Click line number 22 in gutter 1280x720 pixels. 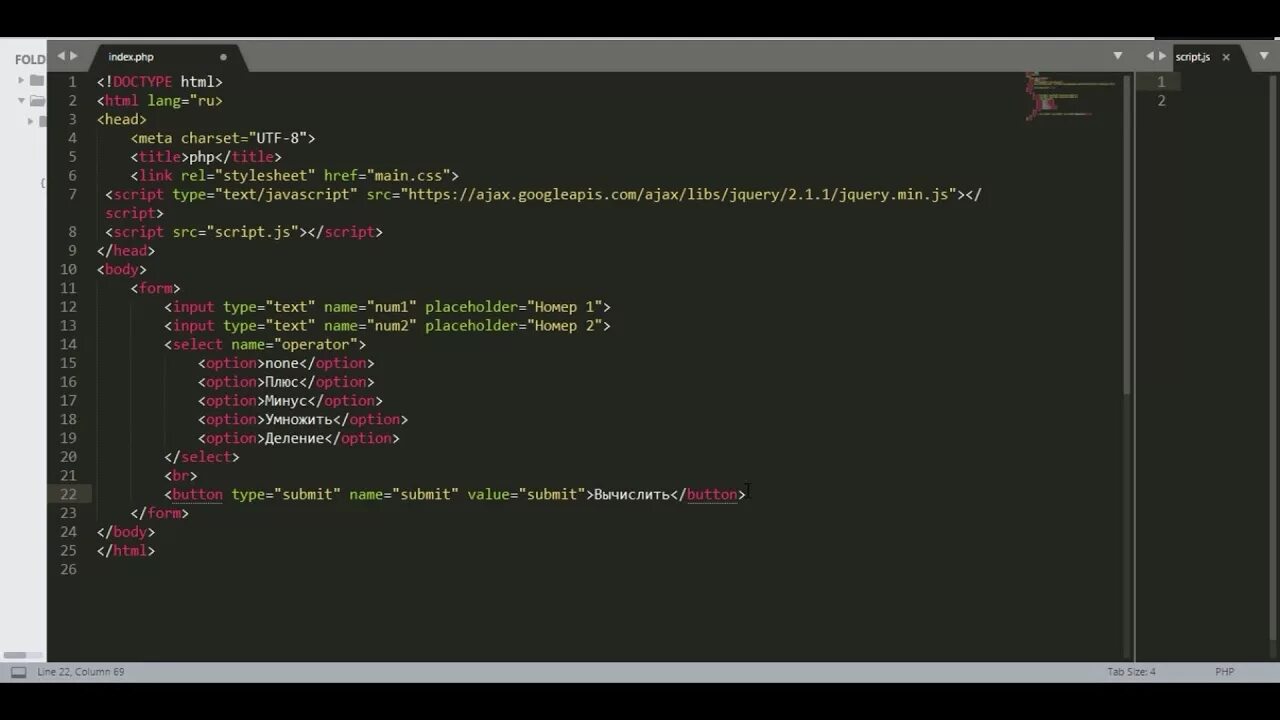(68, 494)
